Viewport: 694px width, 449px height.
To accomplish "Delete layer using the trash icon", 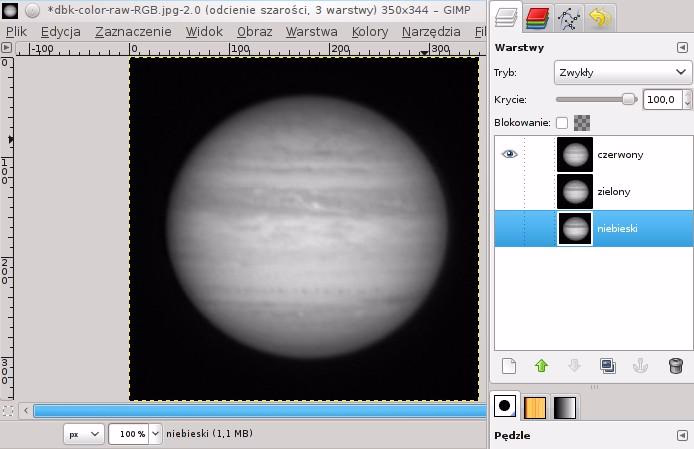I will [x=675, y=366].
